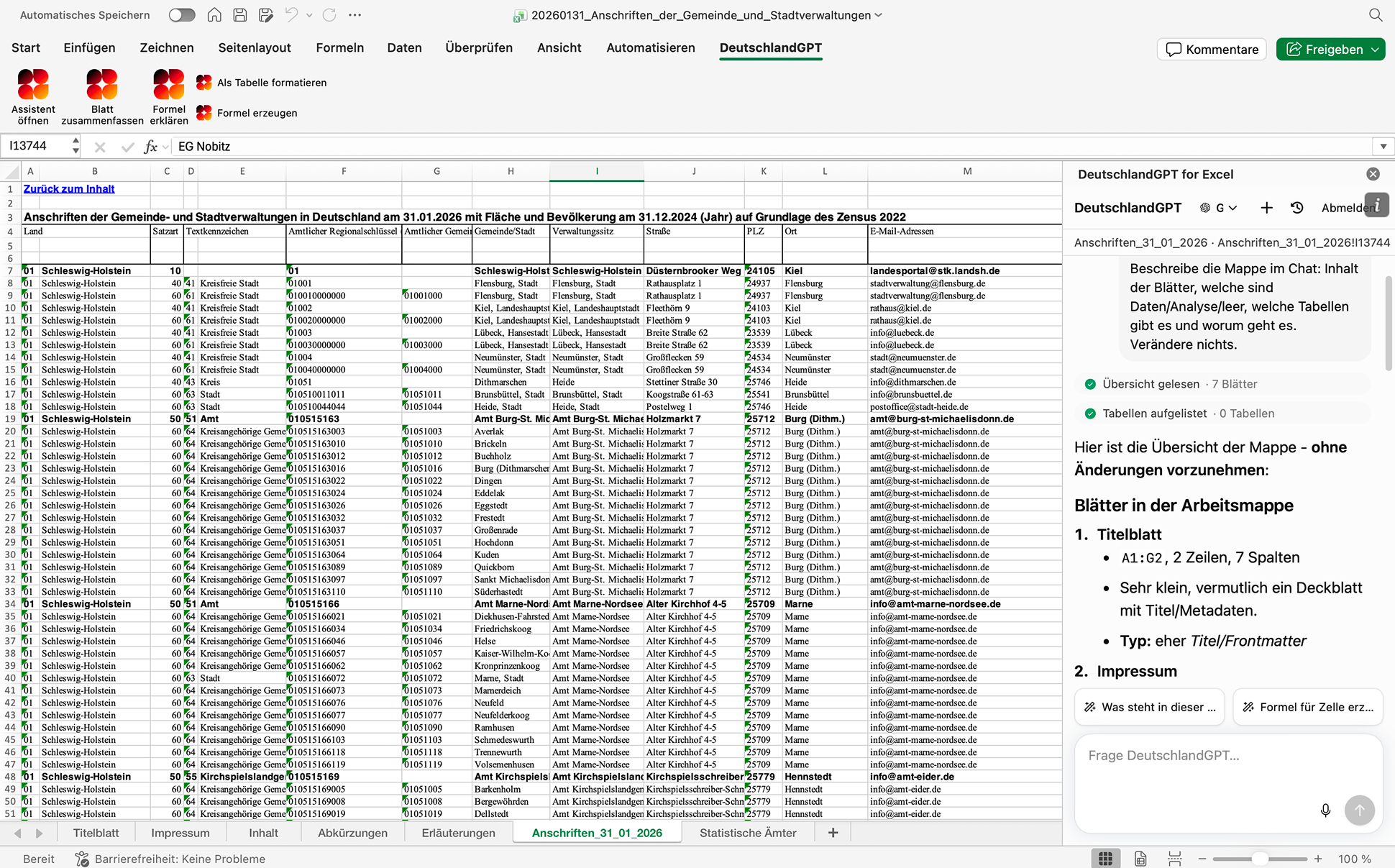Follow the Zurück zum Inhalt link
Screen dimensions: 1395x868
click(x=69, y=189)
